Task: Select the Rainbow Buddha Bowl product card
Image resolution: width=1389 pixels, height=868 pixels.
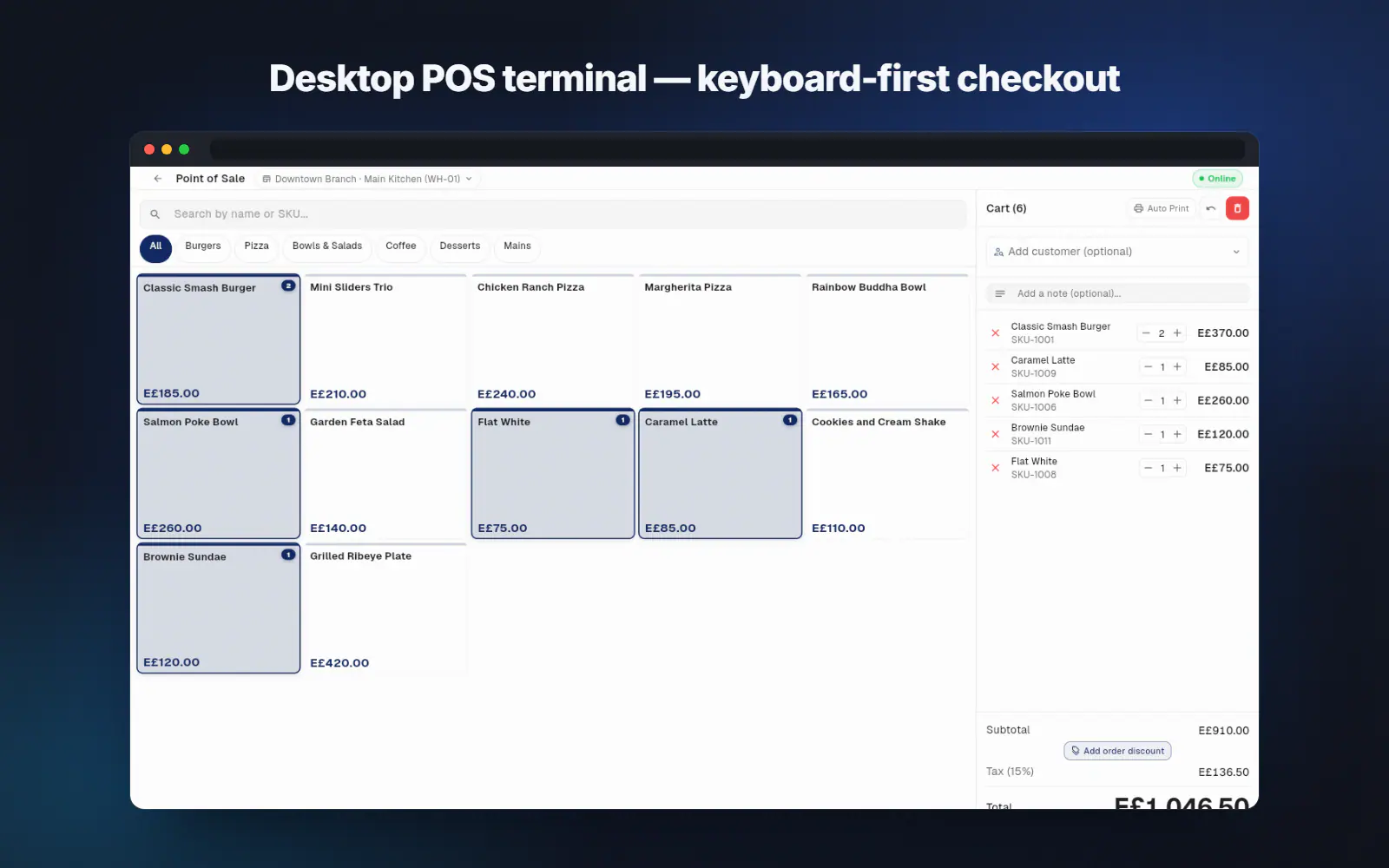Action: [x=887, y=339]
